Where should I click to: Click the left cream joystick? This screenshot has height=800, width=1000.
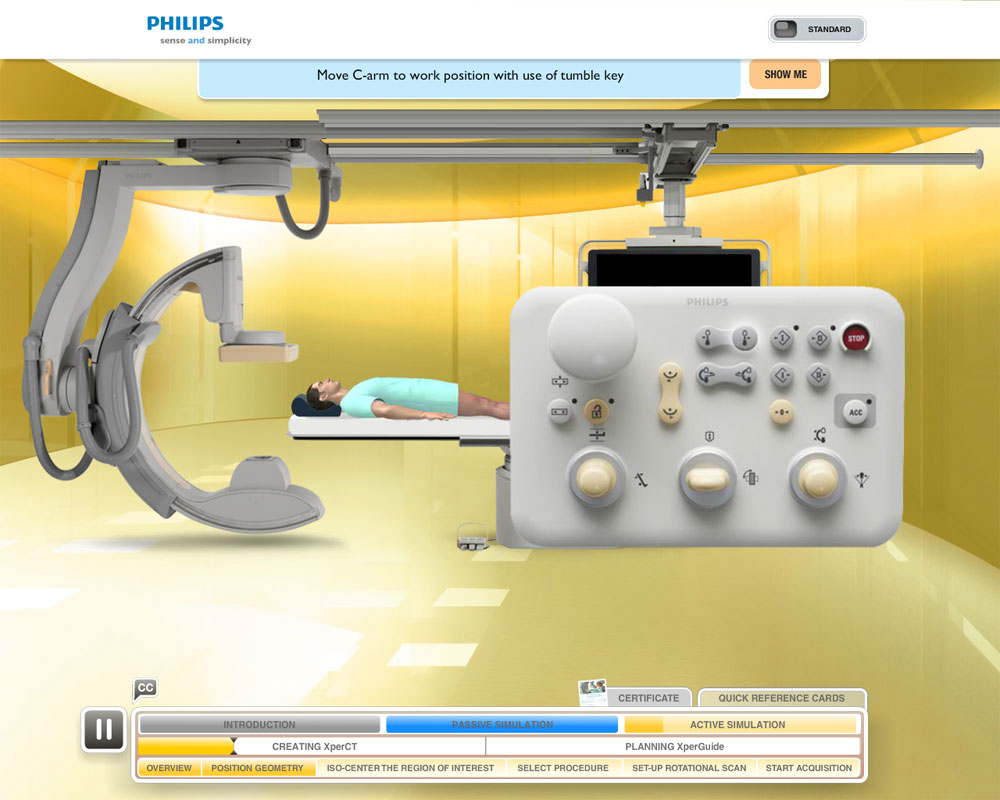596,477
